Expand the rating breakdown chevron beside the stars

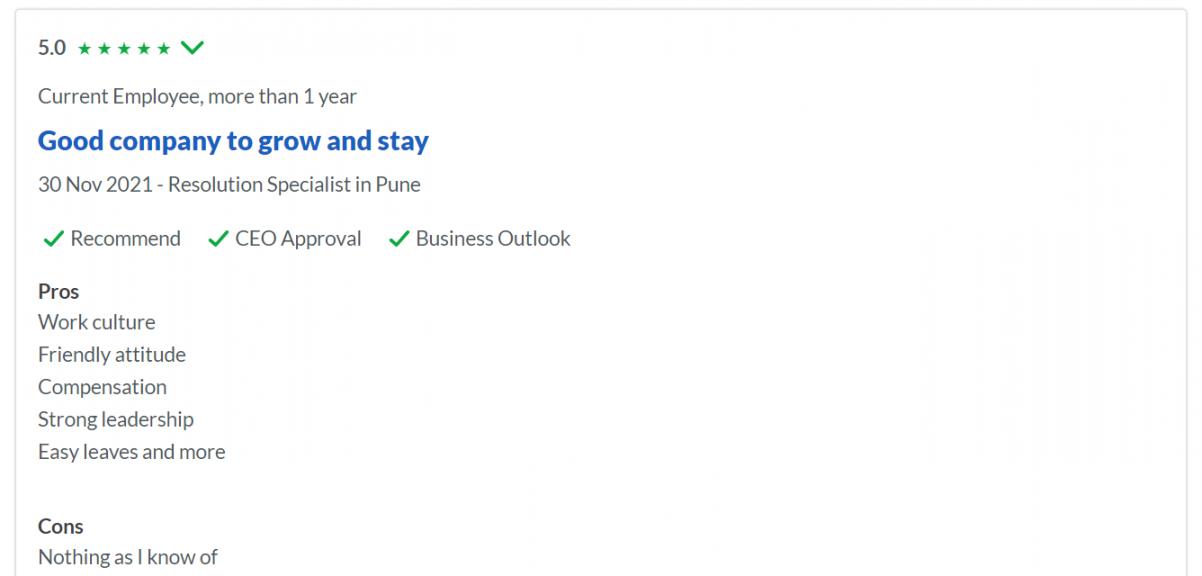tap(192, 47)
